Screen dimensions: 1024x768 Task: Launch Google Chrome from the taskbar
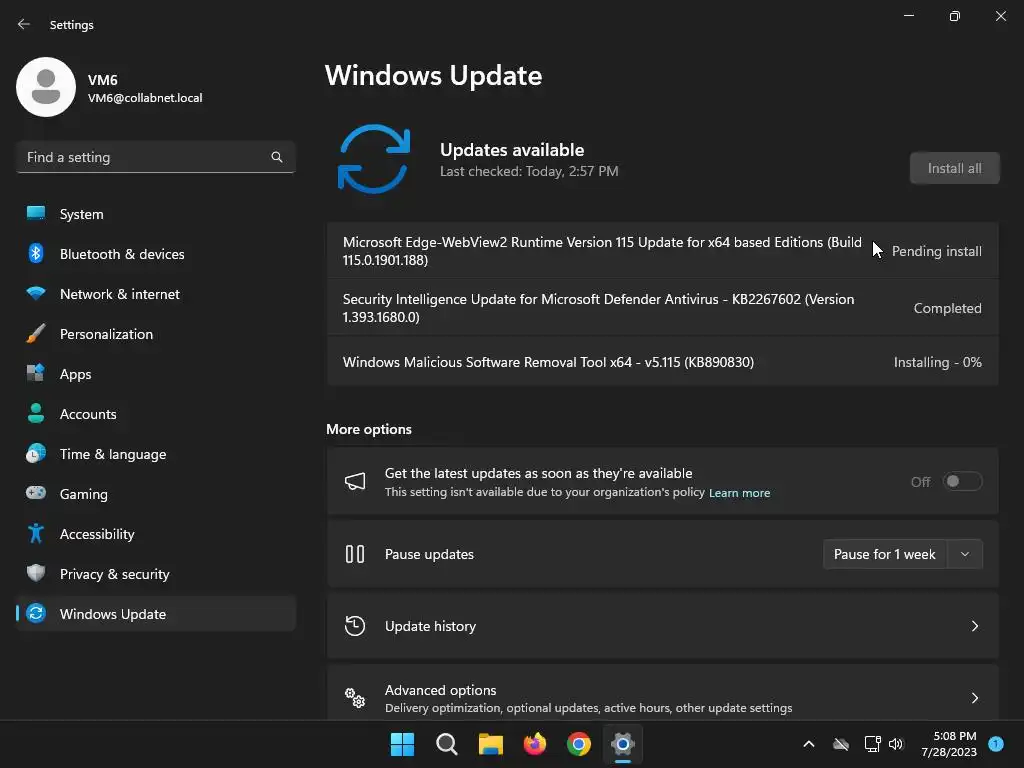[579, 744]
